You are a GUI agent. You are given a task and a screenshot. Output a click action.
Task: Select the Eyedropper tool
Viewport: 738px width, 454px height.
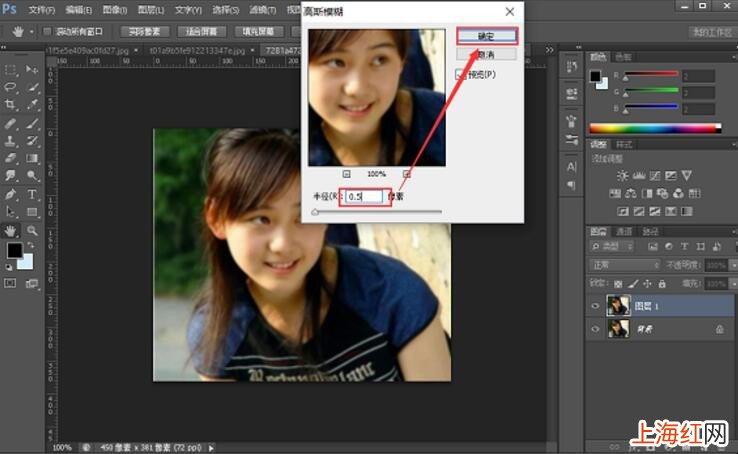(32, 104)
